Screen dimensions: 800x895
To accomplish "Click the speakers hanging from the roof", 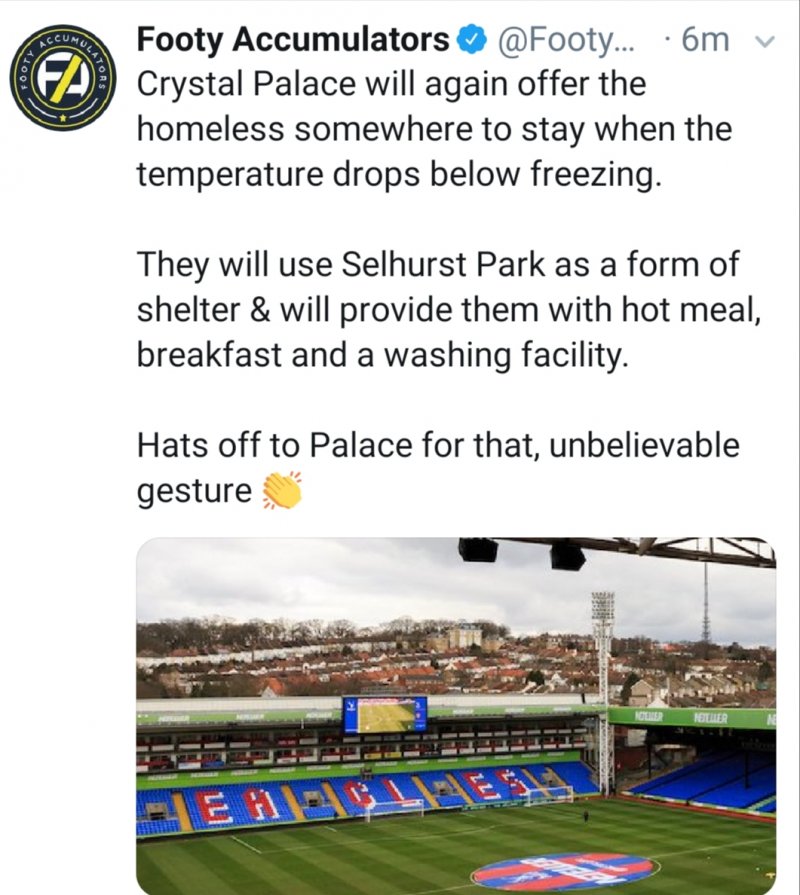I will pyautogui.click(x=522, y=553).
